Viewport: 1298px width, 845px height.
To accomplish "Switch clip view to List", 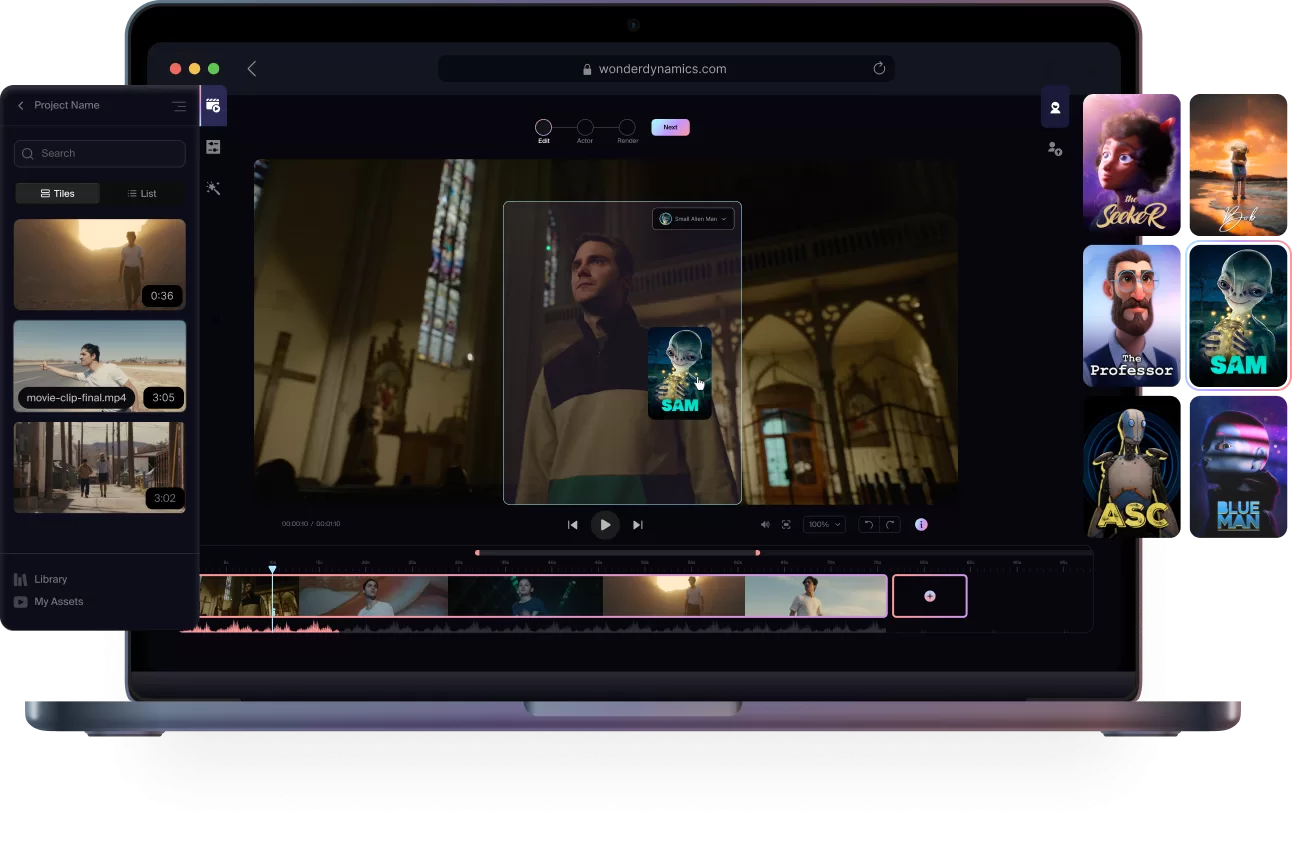I will pyautogui.click(x=142, y=194).
